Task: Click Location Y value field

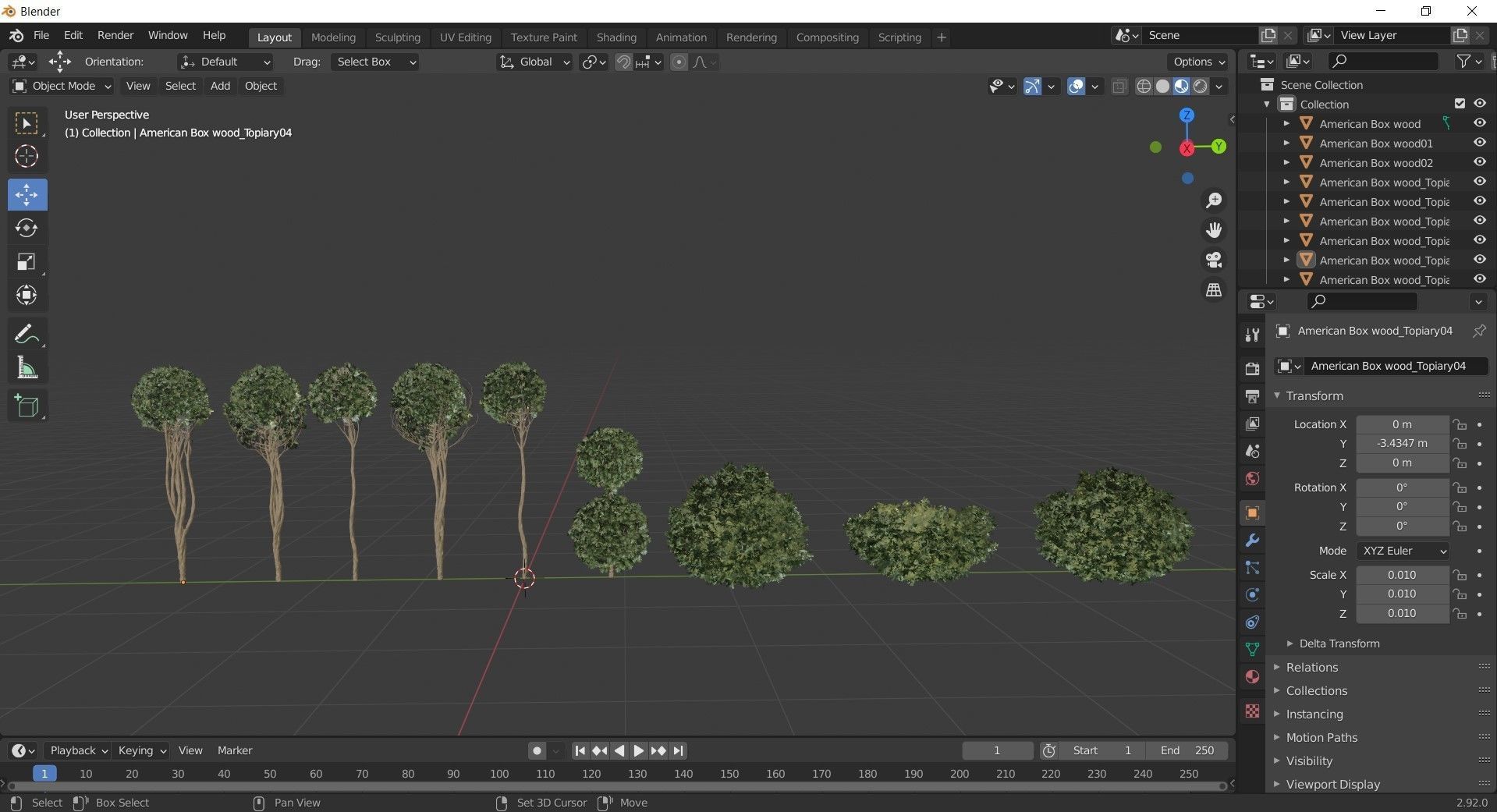Action: (x=1402, y=444)
